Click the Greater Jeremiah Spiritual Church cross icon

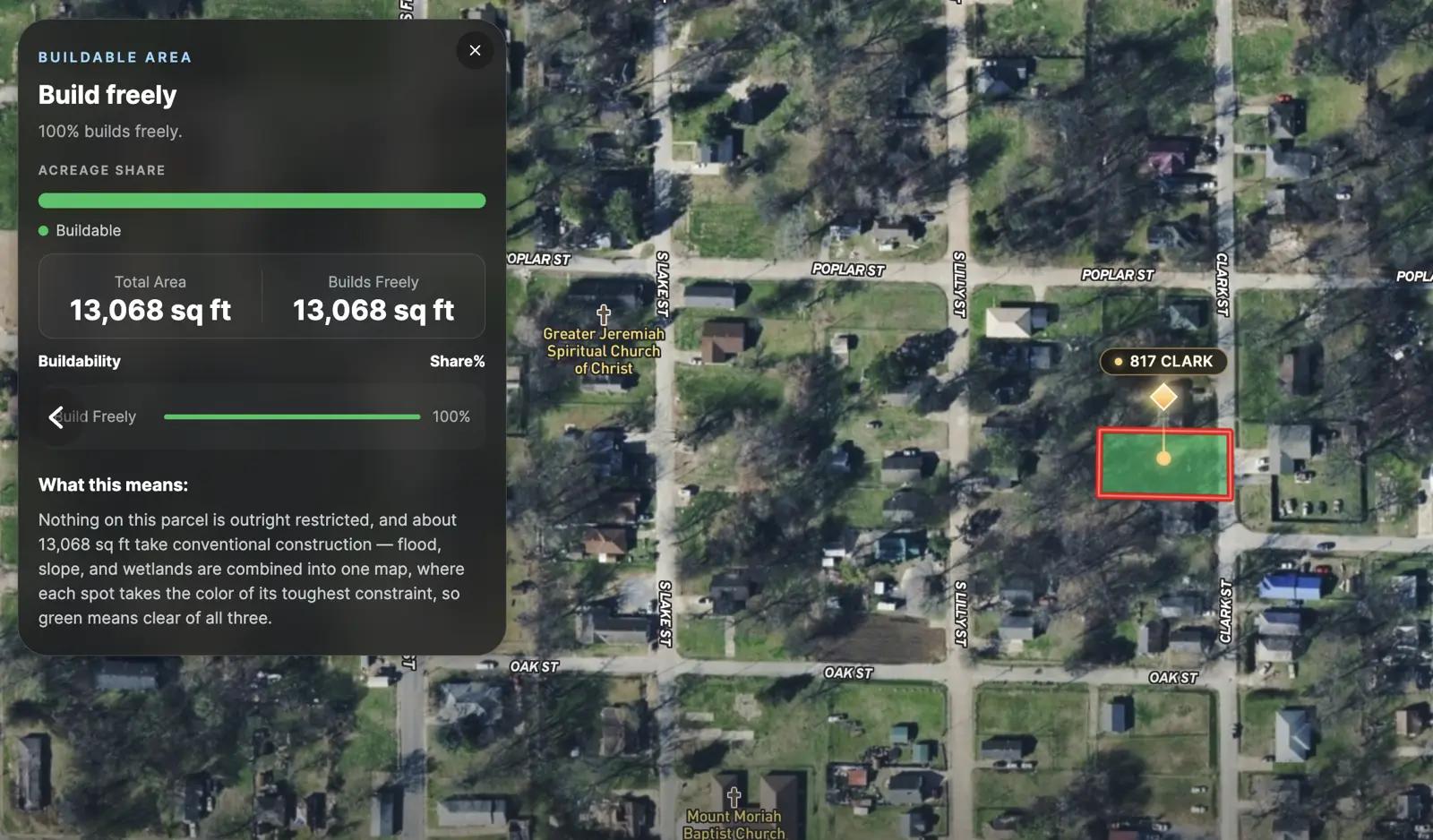[604, 314]
